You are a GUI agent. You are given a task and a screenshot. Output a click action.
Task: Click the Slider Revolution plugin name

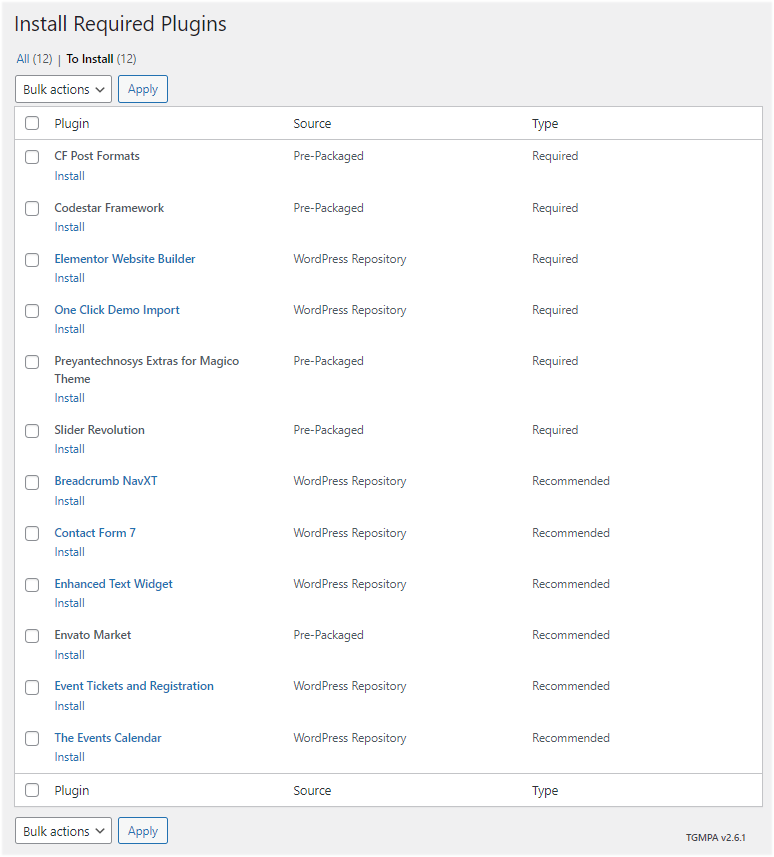(99, 430)
